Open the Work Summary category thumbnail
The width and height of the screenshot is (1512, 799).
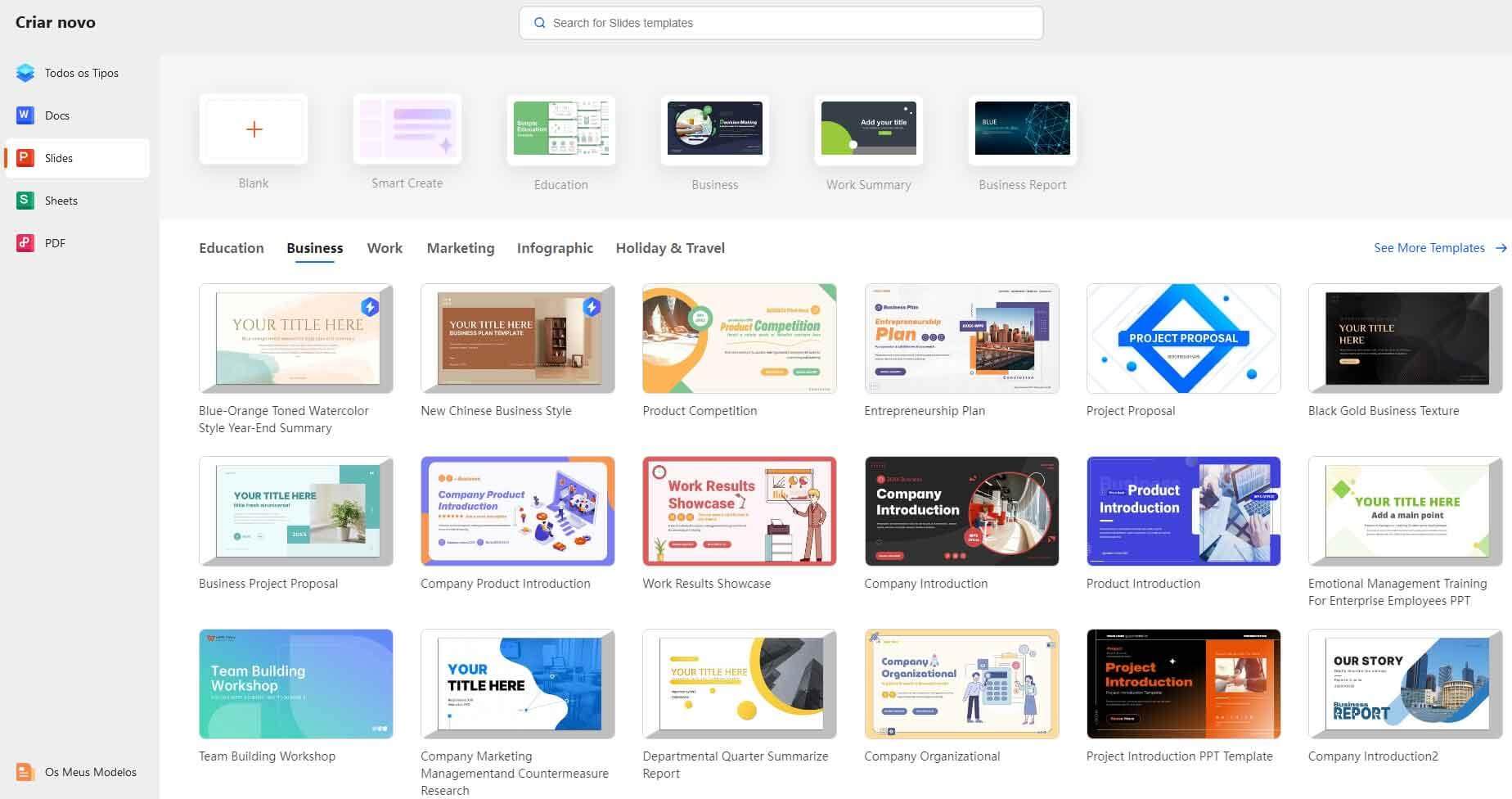(x=869, y=129)
